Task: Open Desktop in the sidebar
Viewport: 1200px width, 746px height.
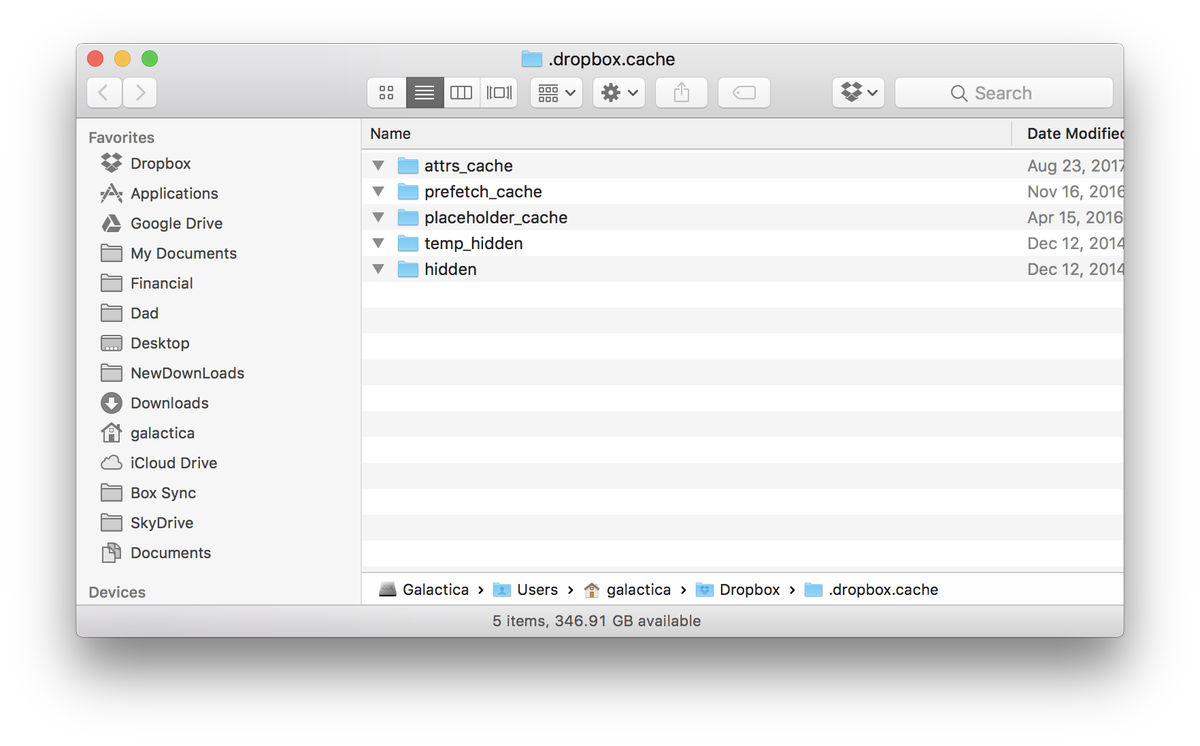Action: (x=159, y=343)
